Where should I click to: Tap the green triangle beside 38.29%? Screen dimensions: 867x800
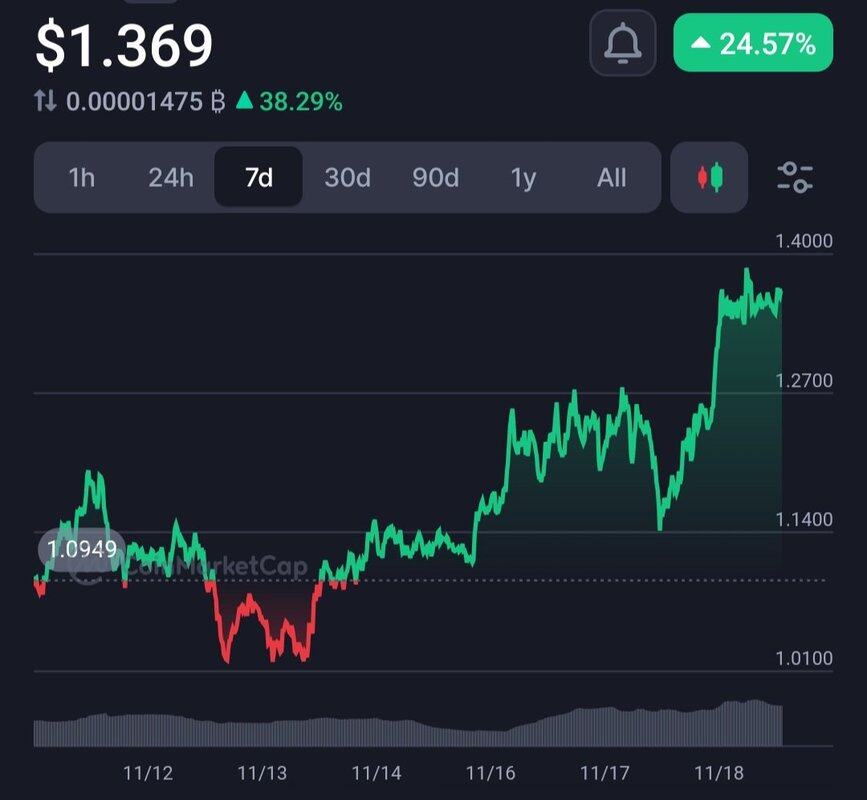245,101
